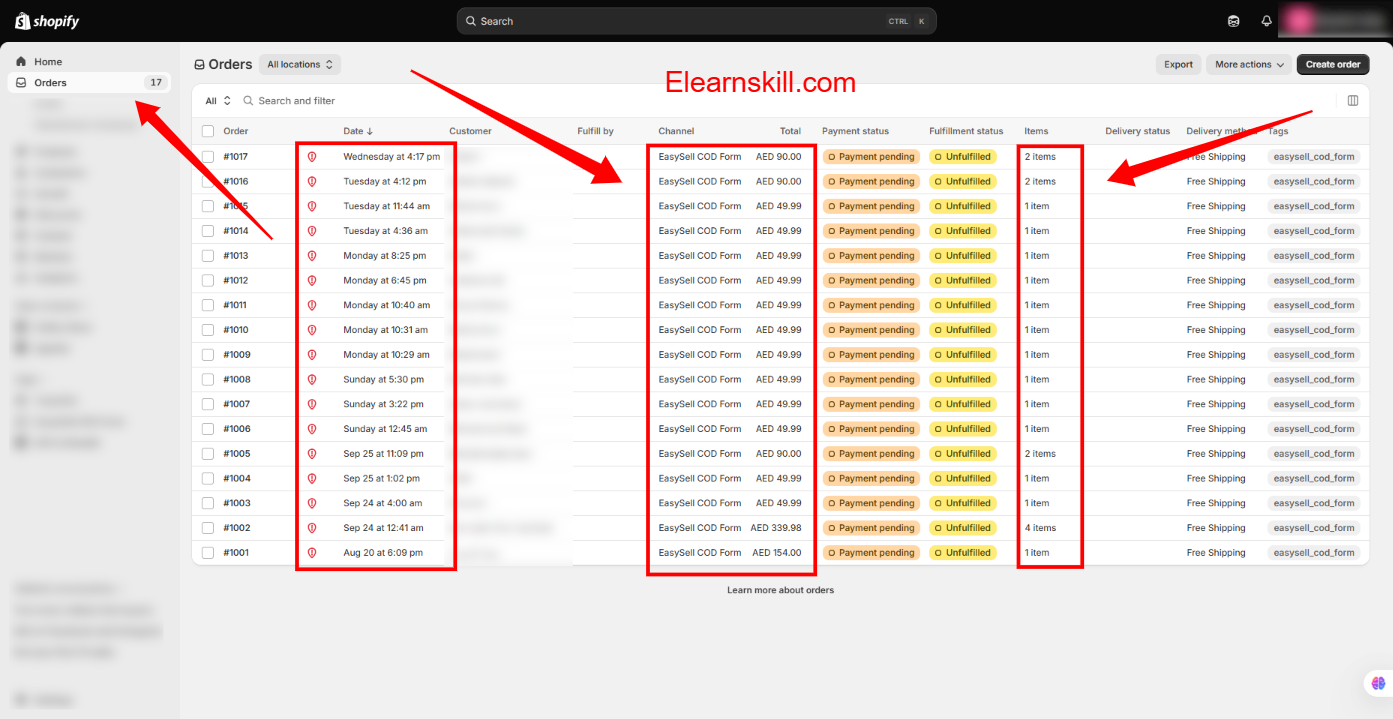
Task: Check the box beside order #1011
Action: pos(208,305)
